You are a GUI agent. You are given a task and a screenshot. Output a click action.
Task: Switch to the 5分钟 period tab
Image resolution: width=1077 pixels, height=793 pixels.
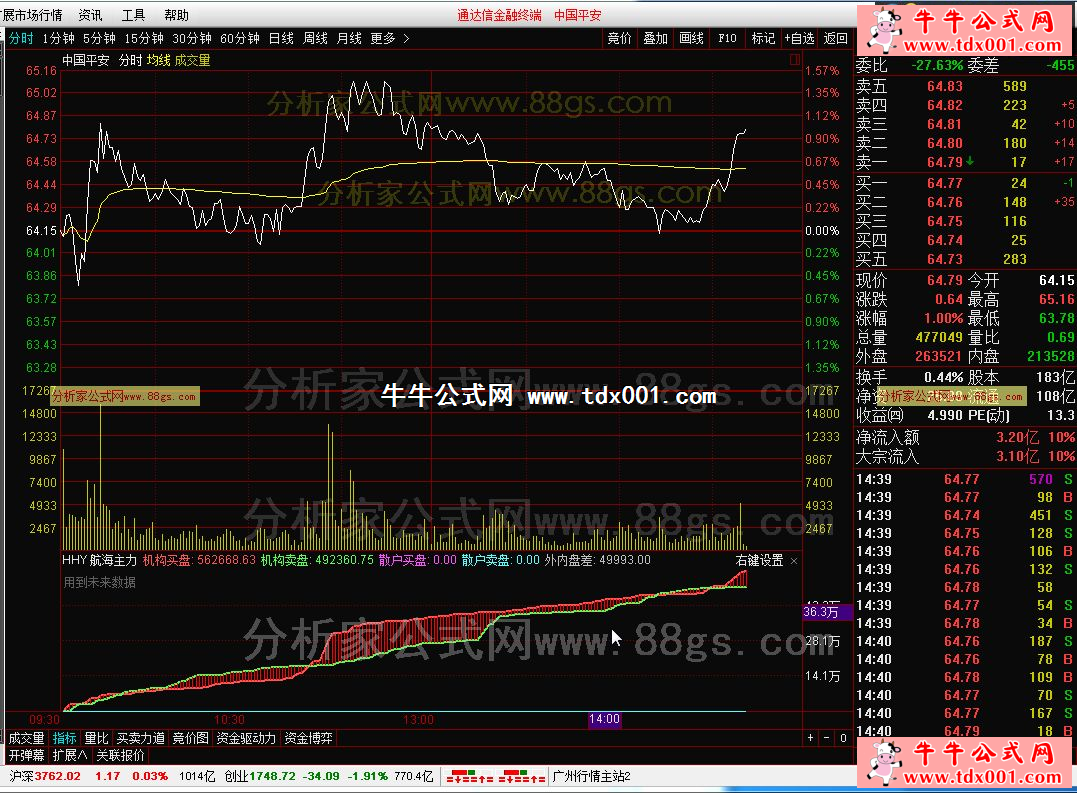[x=100, y=38]
